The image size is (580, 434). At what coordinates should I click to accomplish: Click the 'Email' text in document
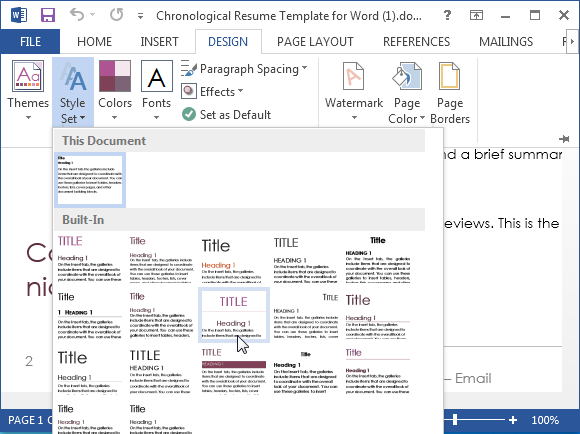(x=473, y=378)
